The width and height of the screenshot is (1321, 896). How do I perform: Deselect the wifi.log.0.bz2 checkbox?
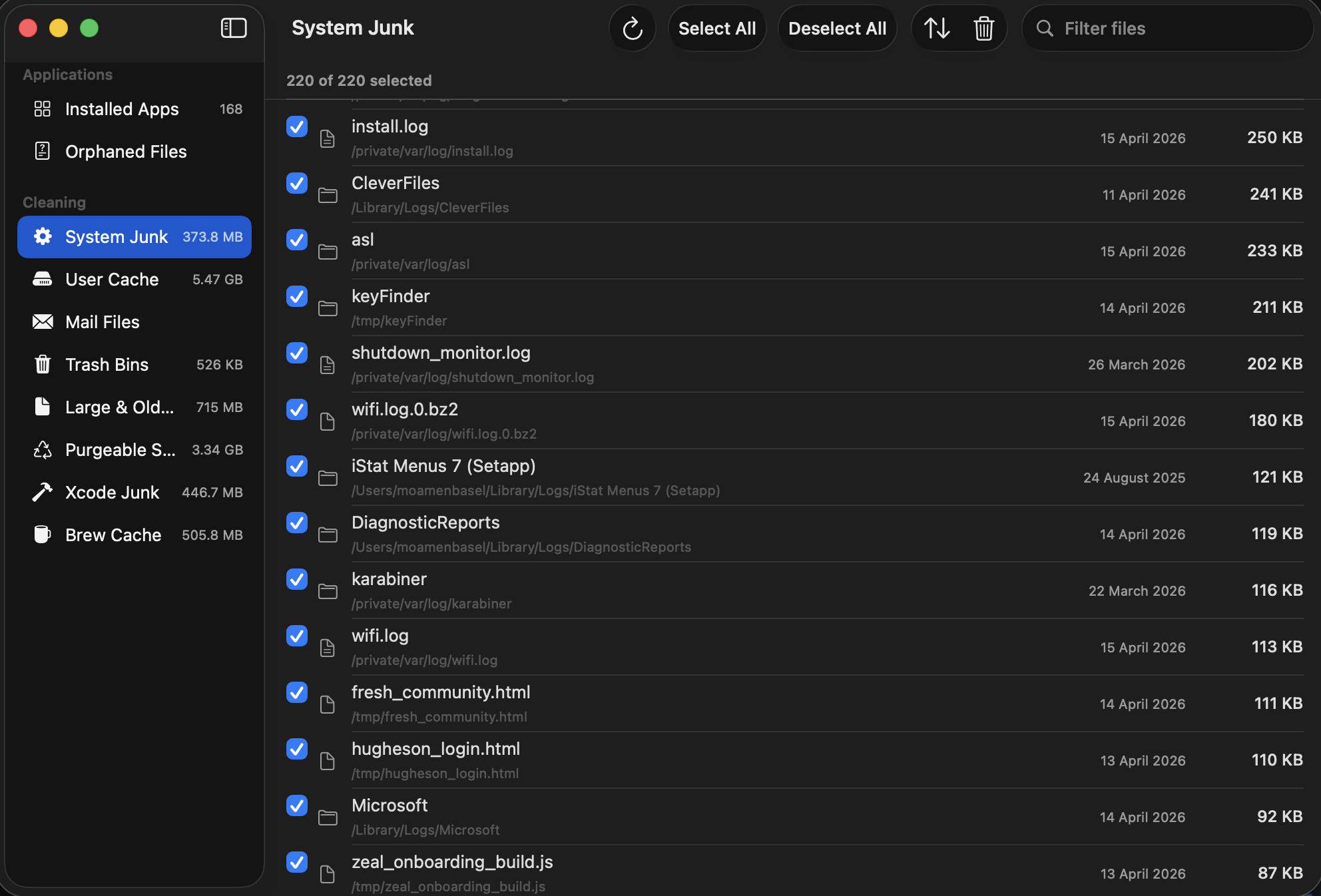click(297, 409)
